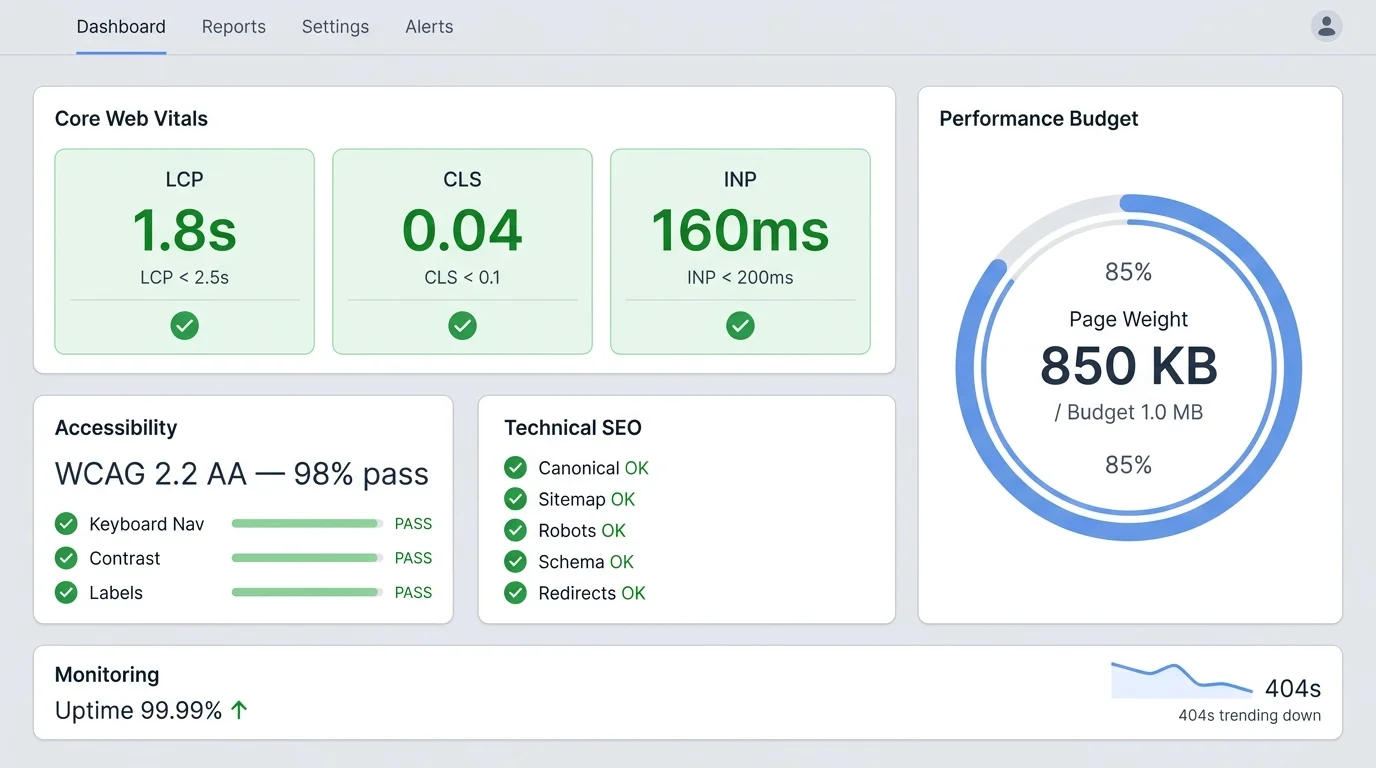
Task: Click PASS next to Labels
Action: pos(413,592)
